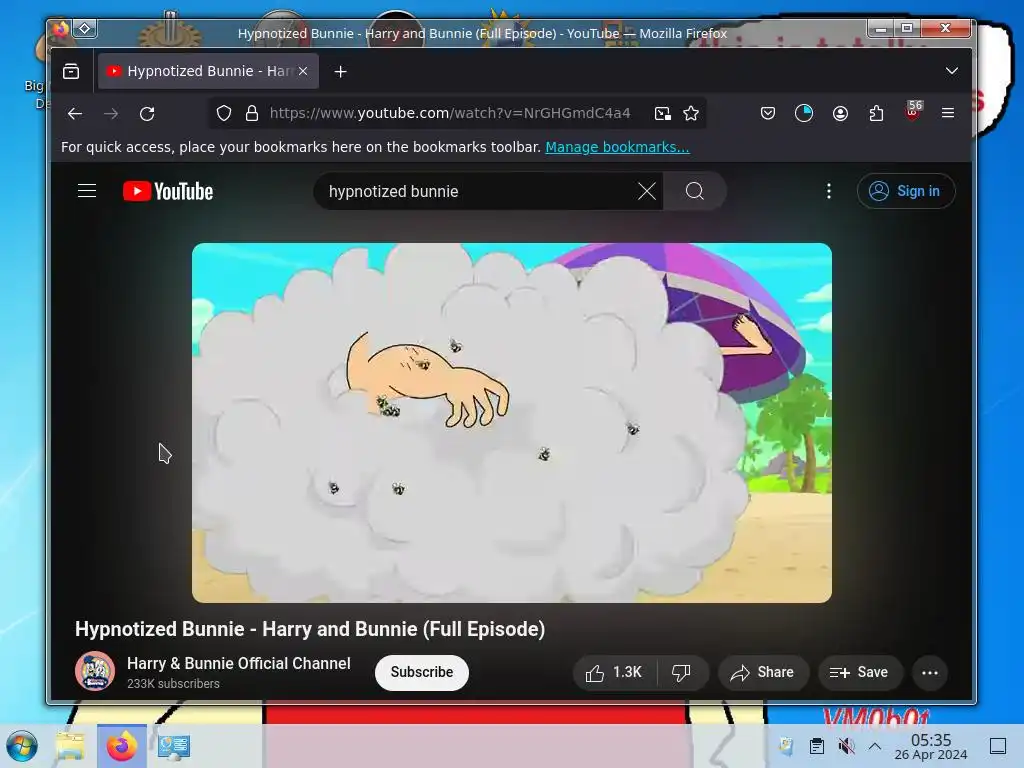Select Firefox in the taskbar

(x=122, y=746)
